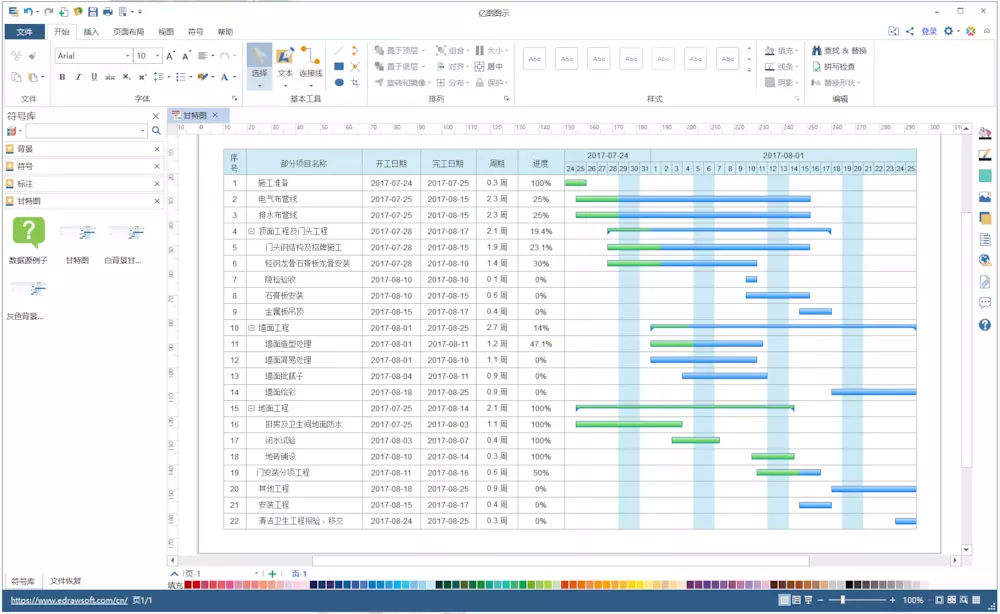The image size is (1000, 614).
Task: Open the image panel icon in right sidebar
Action: click(x=985, y=197)
